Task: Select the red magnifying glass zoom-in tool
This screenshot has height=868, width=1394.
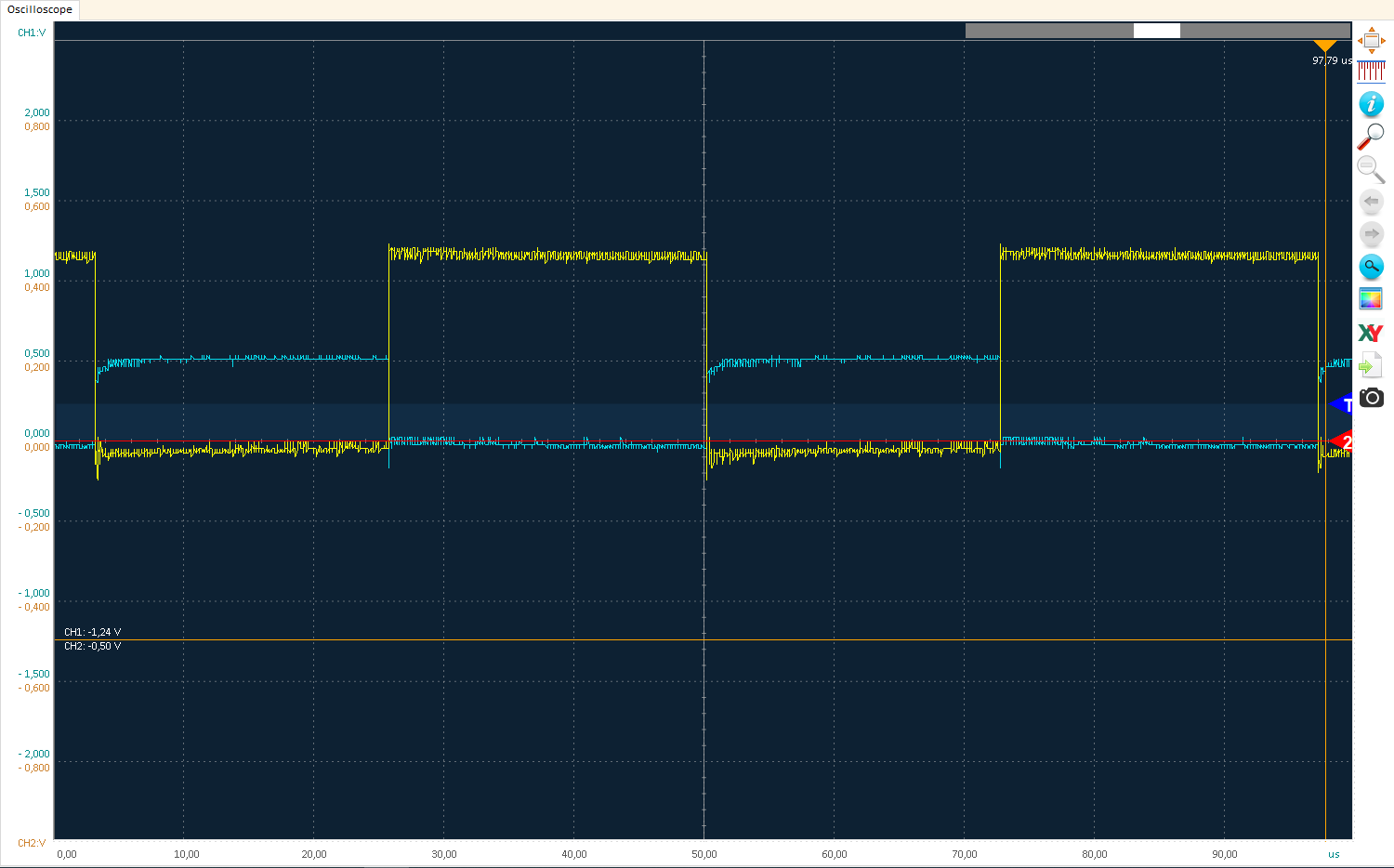Action: click(1371, 137)
